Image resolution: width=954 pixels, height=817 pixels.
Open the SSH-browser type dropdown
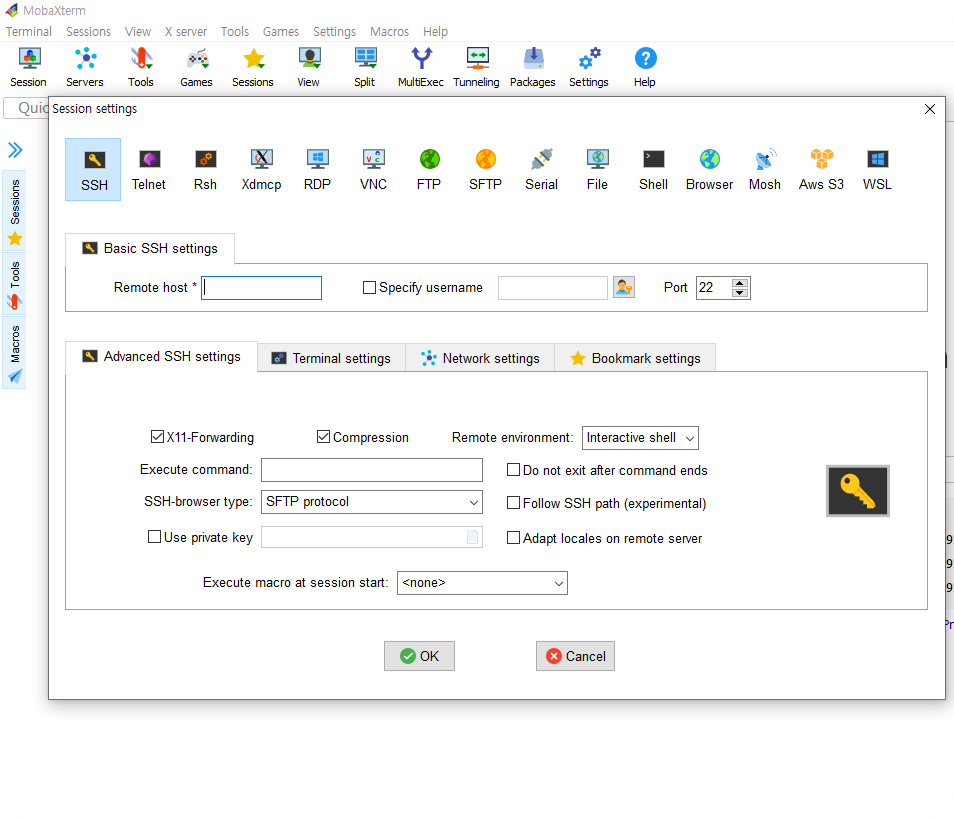point(372,502)
